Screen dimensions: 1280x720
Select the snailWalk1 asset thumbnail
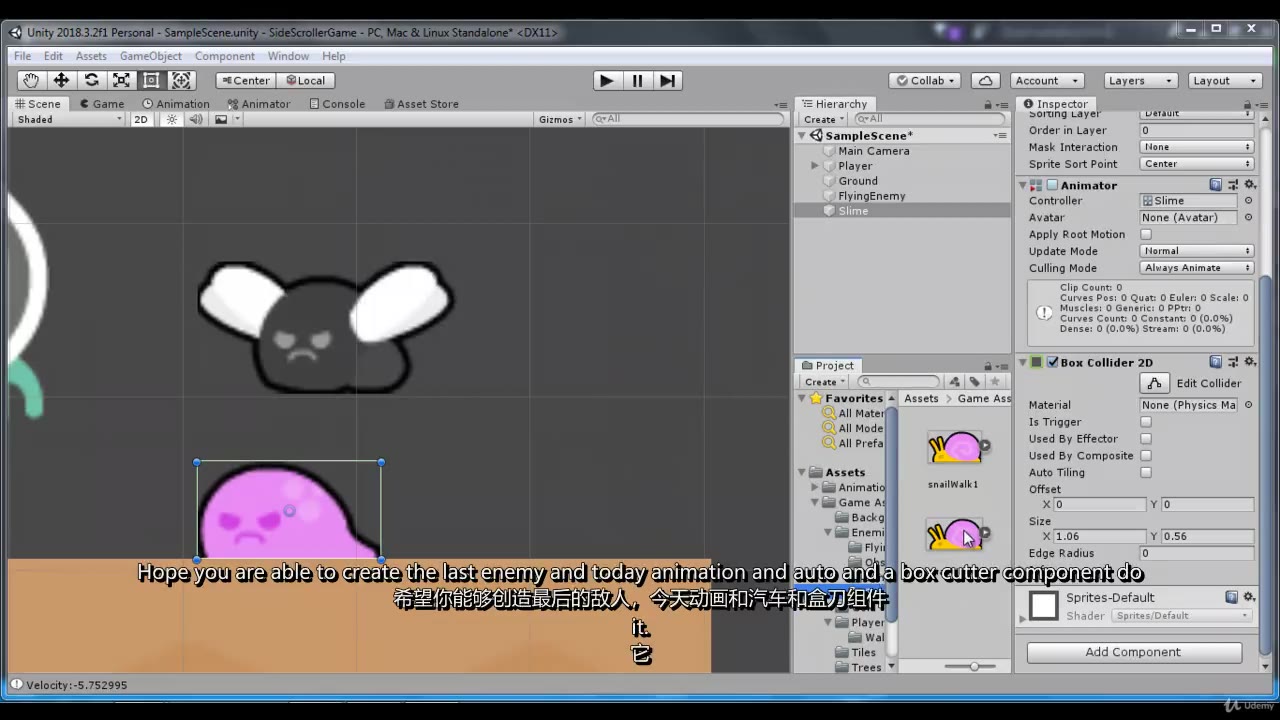955,448
